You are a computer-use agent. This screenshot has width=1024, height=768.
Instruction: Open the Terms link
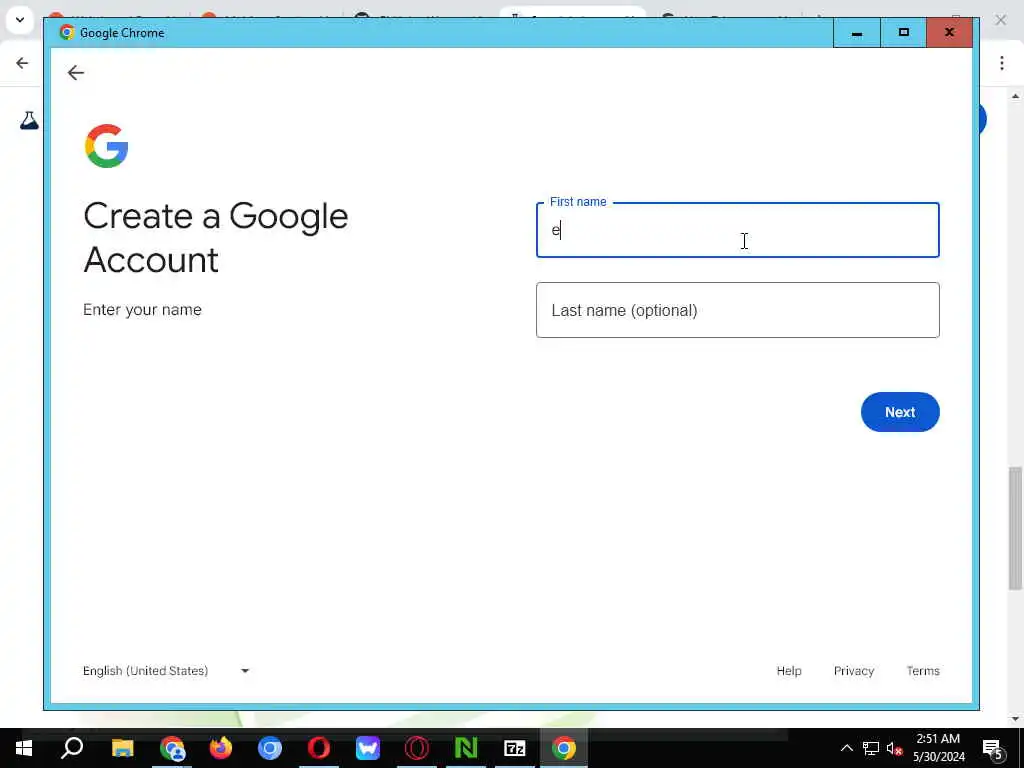(923, 671)
